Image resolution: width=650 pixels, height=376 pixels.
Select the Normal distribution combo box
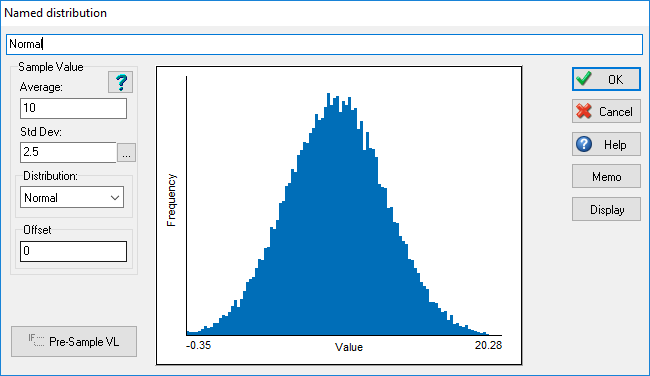click(72, 197)
